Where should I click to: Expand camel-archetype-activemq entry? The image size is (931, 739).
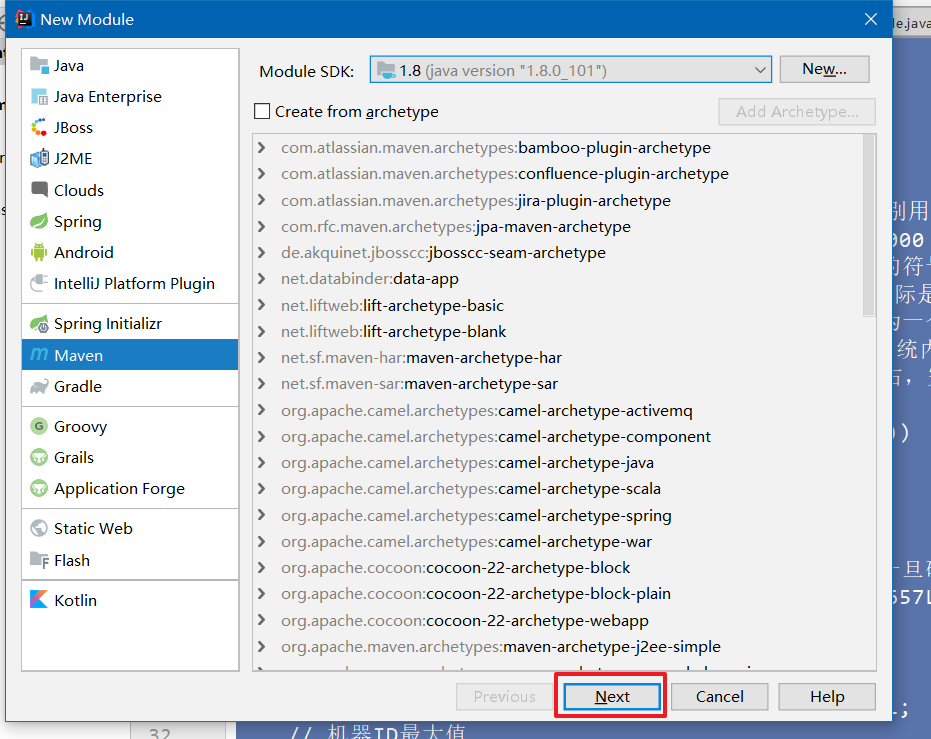point(262,410)
